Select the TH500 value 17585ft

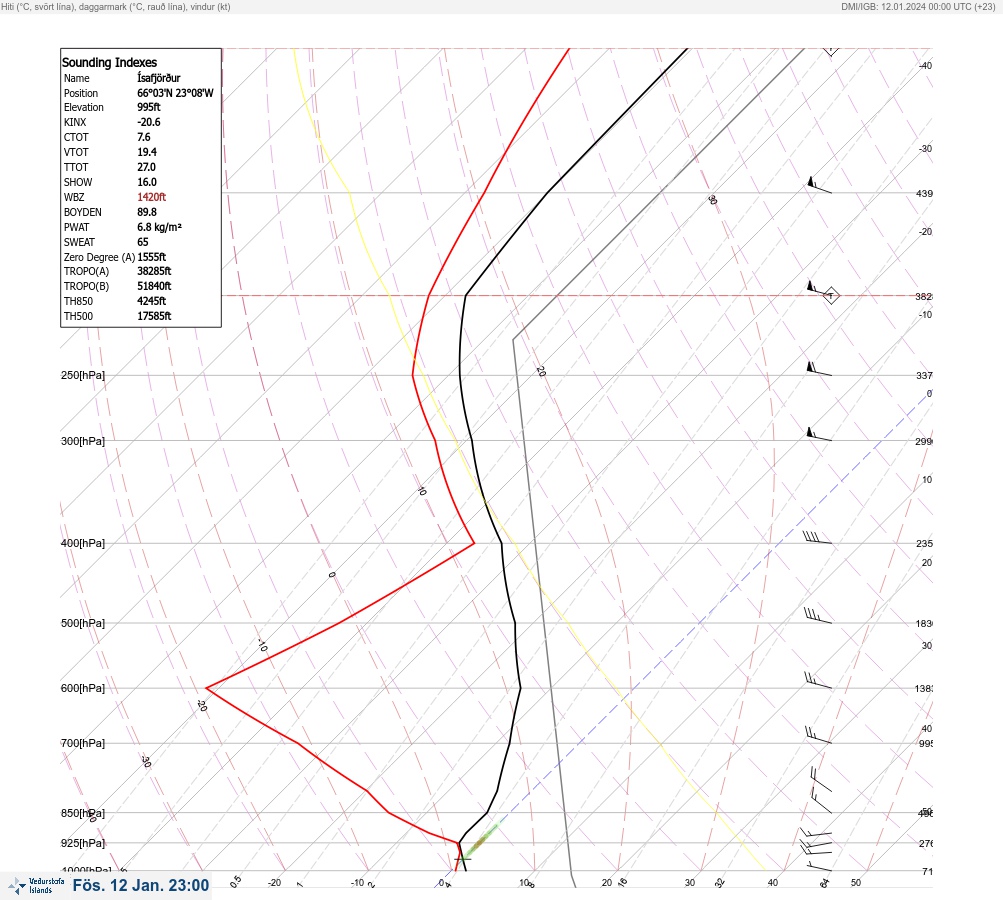click(x=154, y=316)
